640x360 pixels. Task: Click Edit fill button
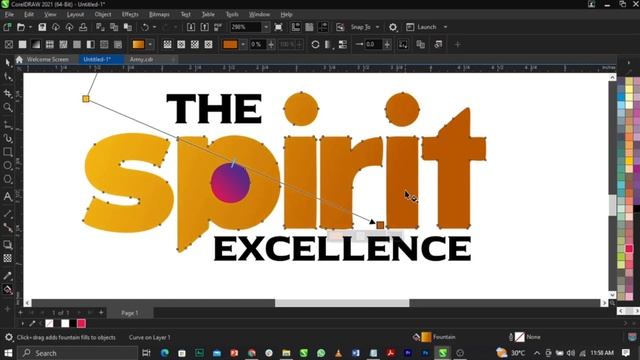[x=438, y=44]
